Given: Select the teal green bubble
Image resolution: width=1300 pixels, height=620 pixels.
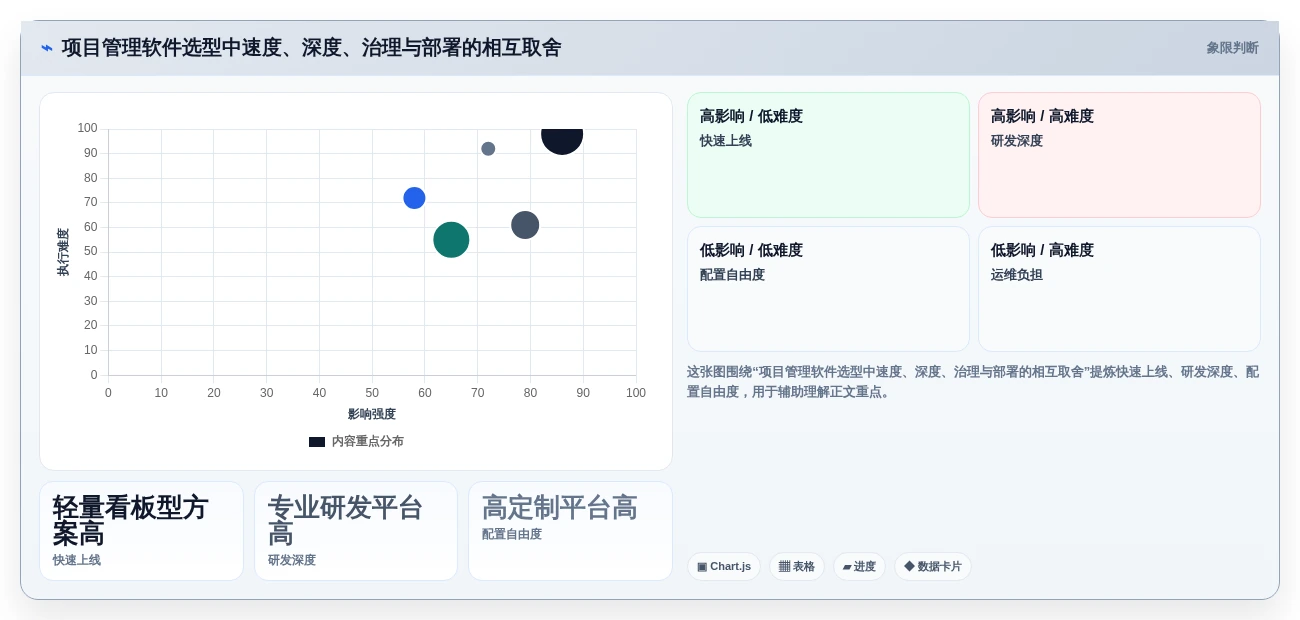Looking at the screenshot, I should point(451,240).
